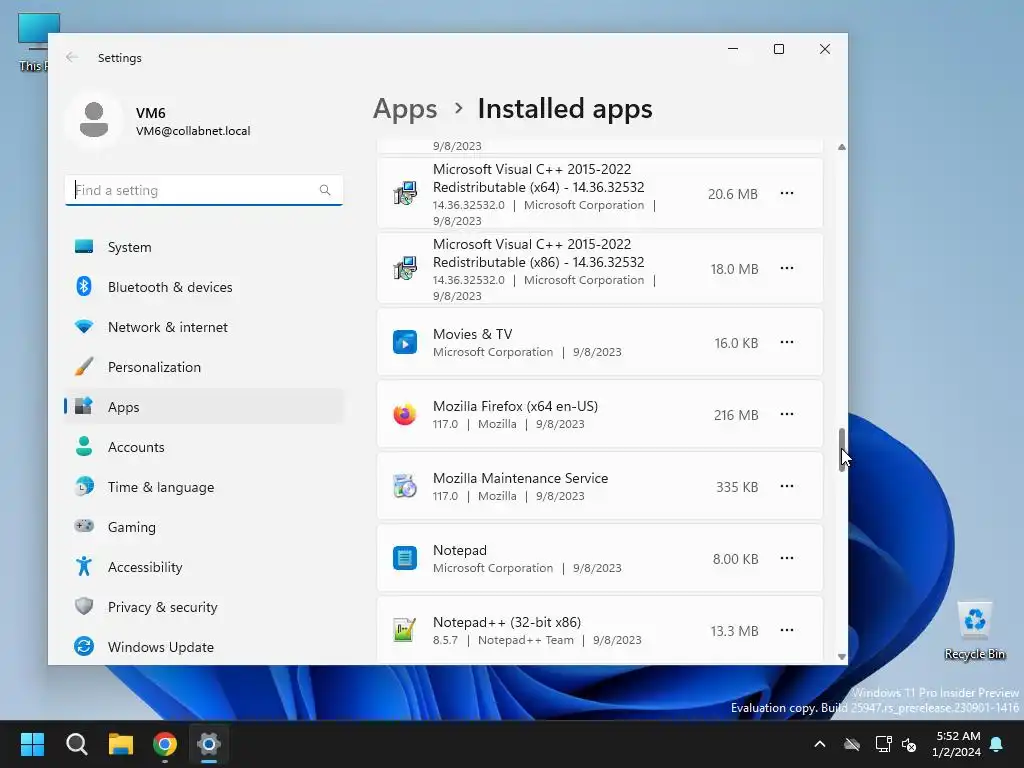Screen dimensions: 1024x768
Task: Click the Visual C++ x86 installer icon
Action: [x=405, y=268]
